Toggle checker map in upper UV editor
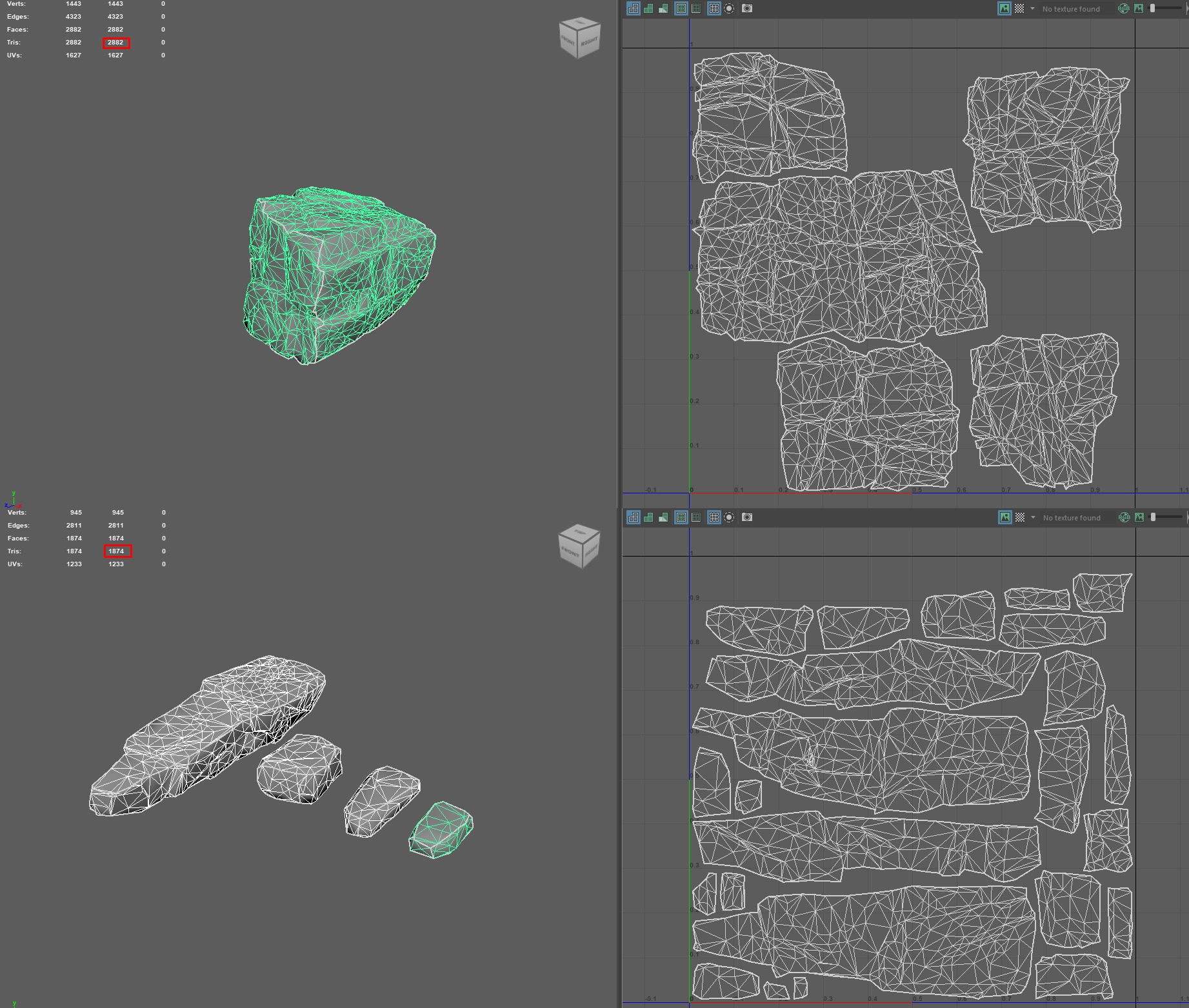The image size is (1189, 1008). [1019, 8]
